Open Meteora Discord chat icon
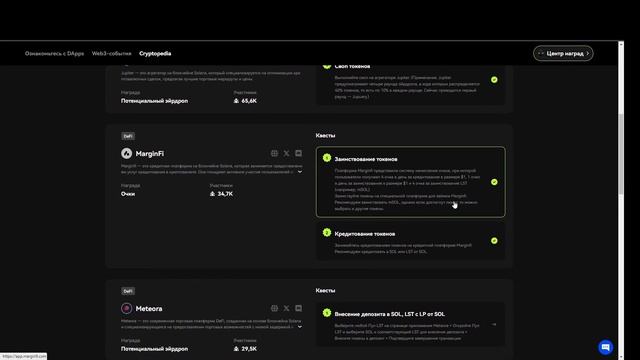 (298, 308)
